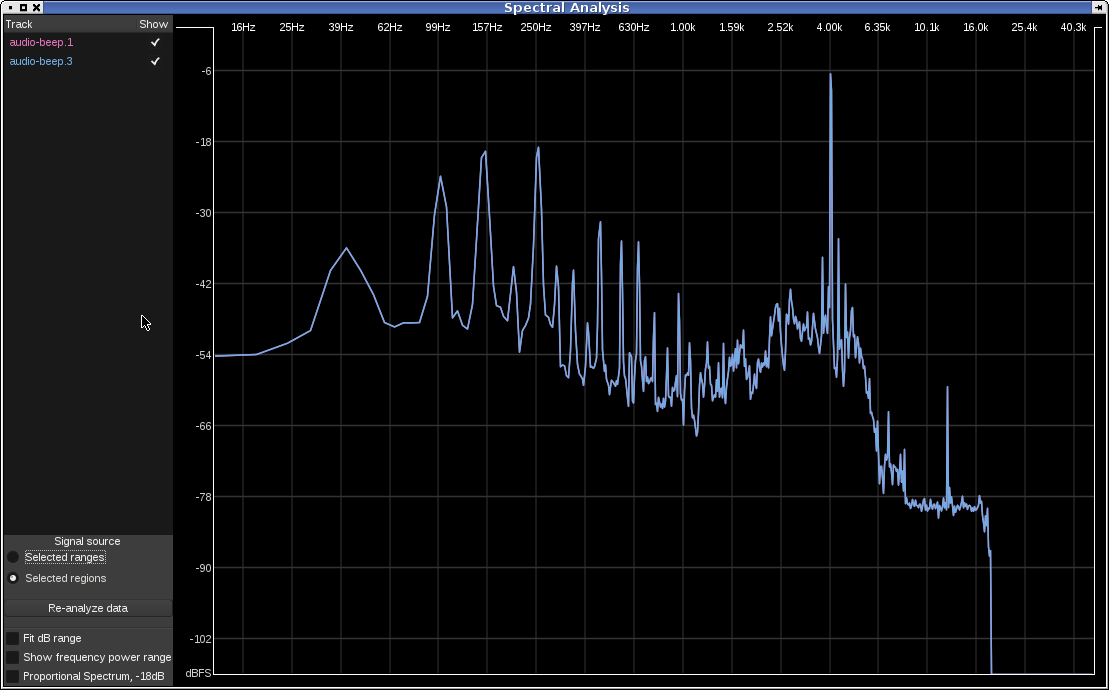
Task: Select the Selected ranges radio button
Action: pyautogui.click(x=13, y=558)
